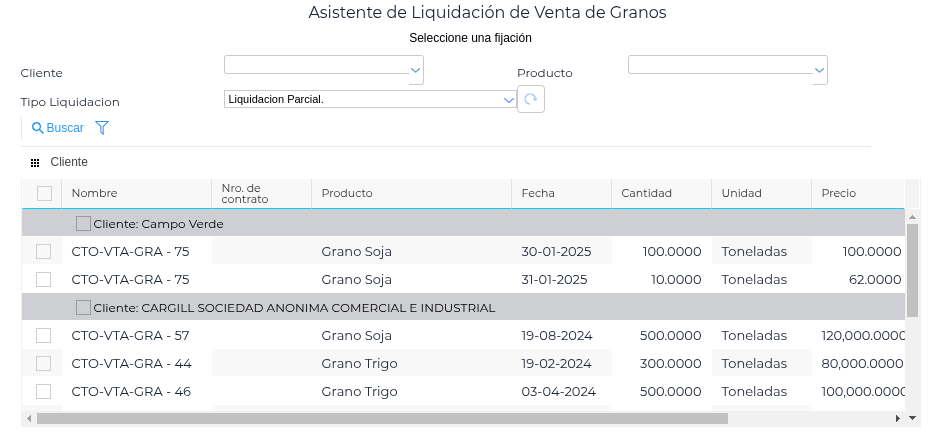
Task: Click the Buscar search button
Action: (58, 128)
